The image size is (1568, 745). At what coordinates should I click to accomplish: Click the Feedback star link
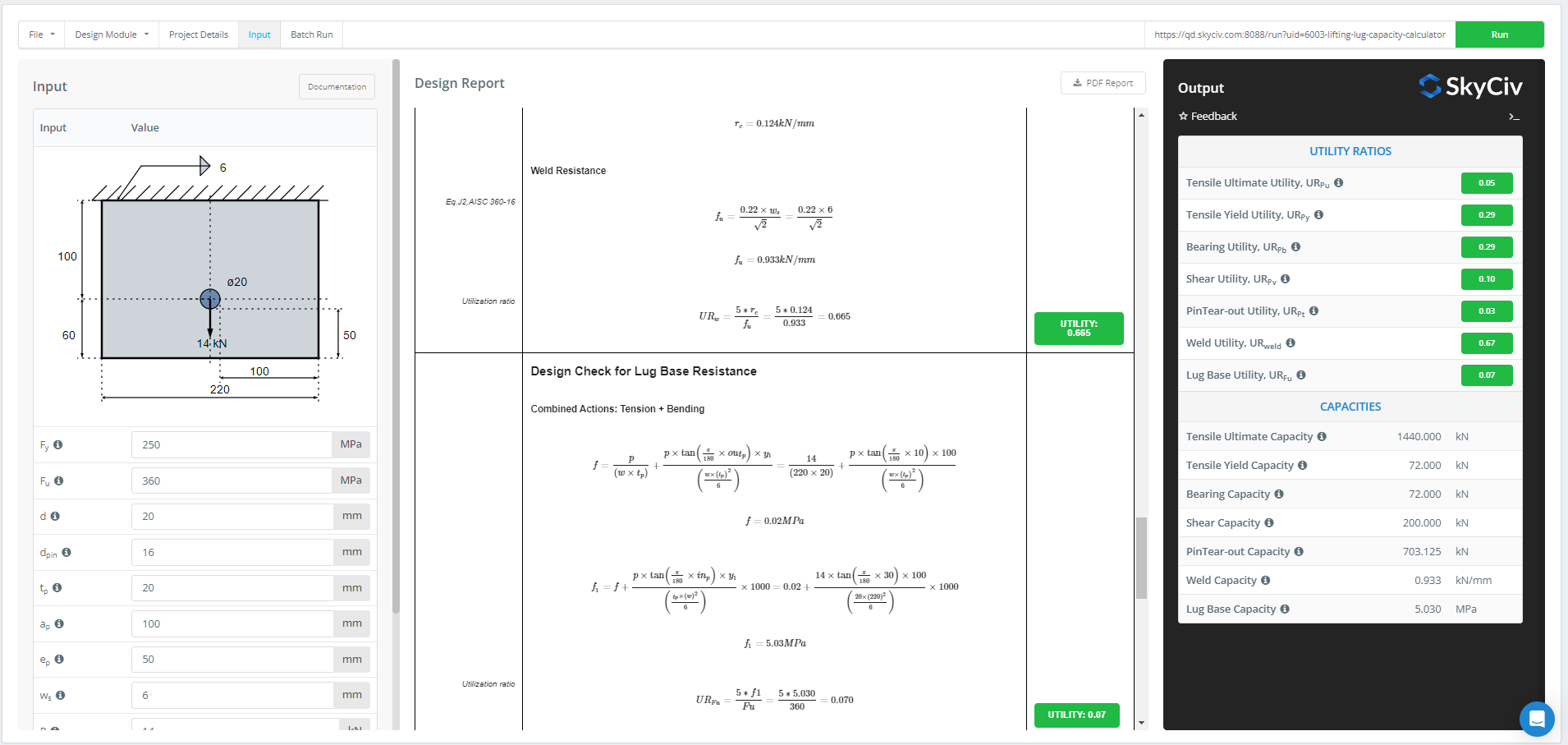[1208, 116]
